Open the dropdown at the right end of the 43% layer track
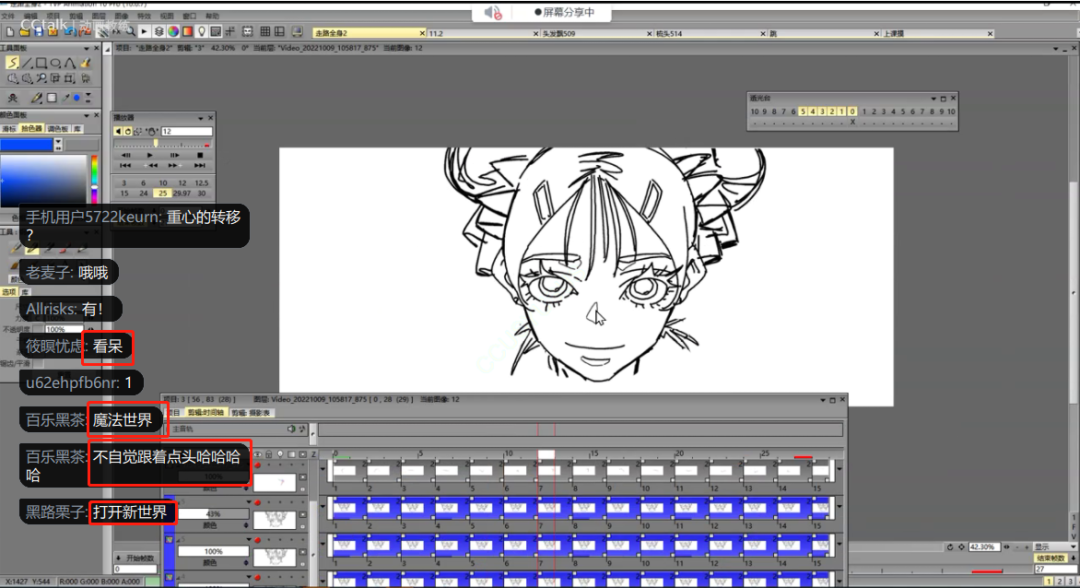This screenshot has height=588, width=1080. coord(839,507)
